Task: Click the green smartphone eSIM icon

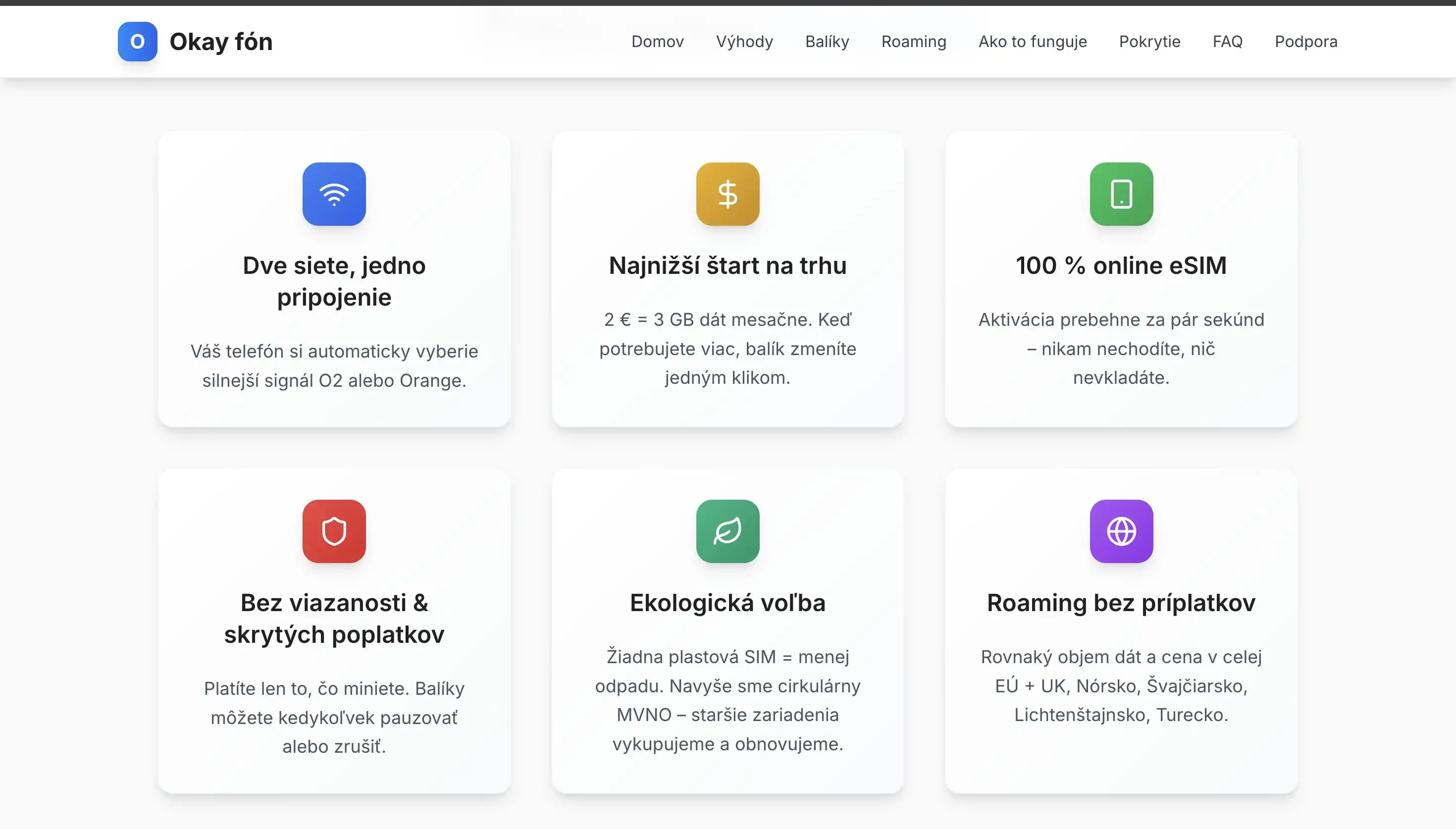Action: point(1121,194)
